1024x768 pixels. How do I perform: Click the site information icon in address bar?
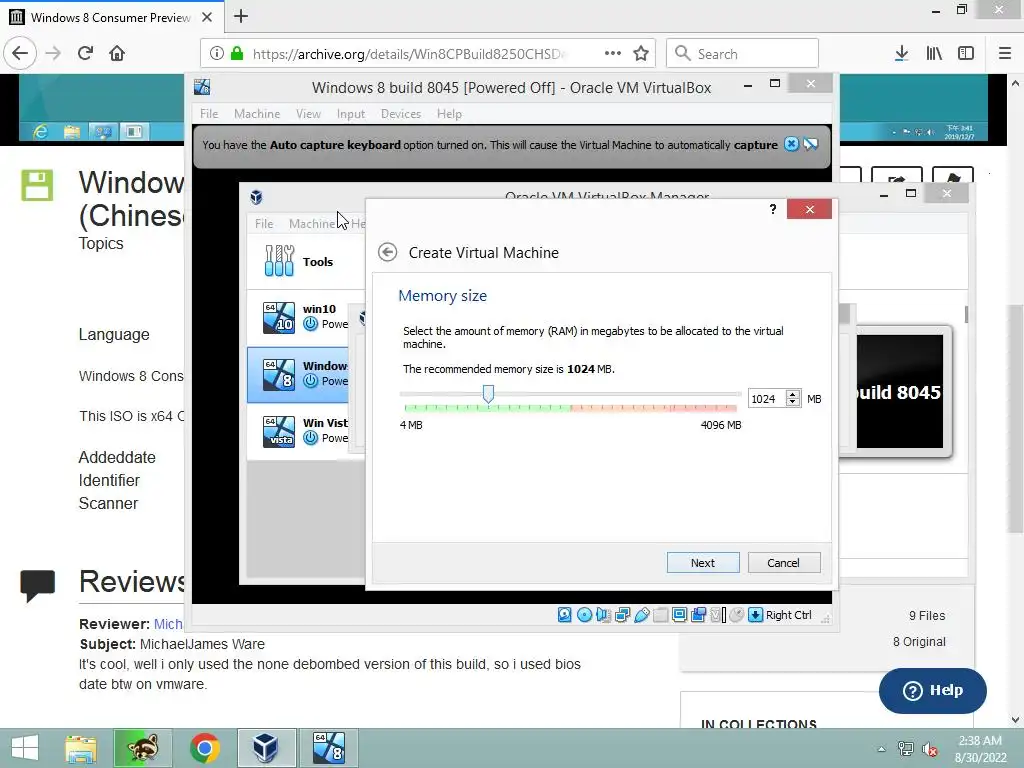coord(216,53)
